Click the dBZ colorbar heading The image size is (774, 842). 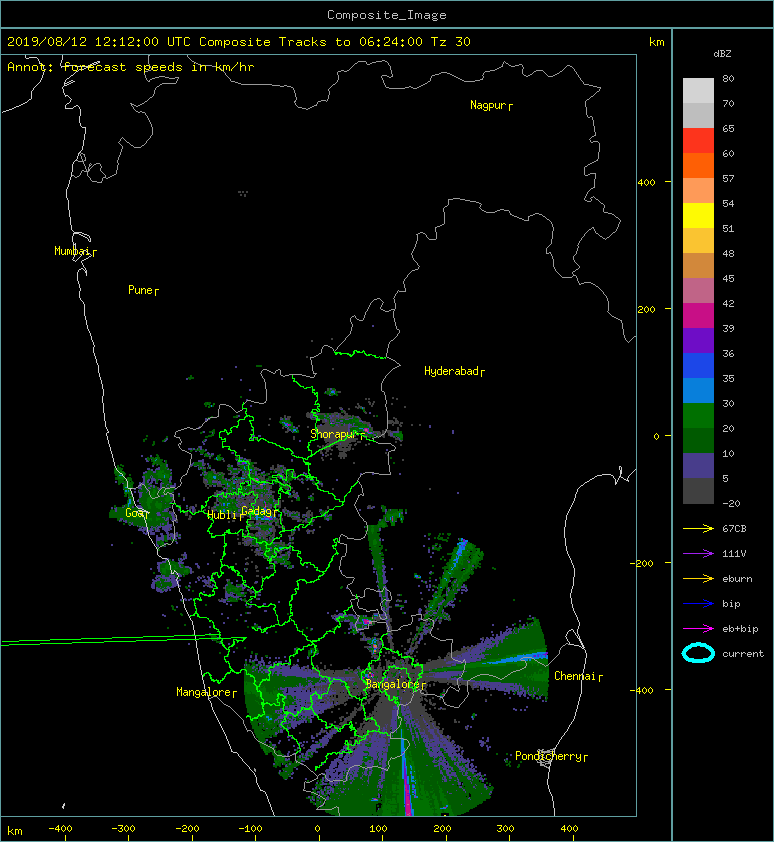pos(722,54)
